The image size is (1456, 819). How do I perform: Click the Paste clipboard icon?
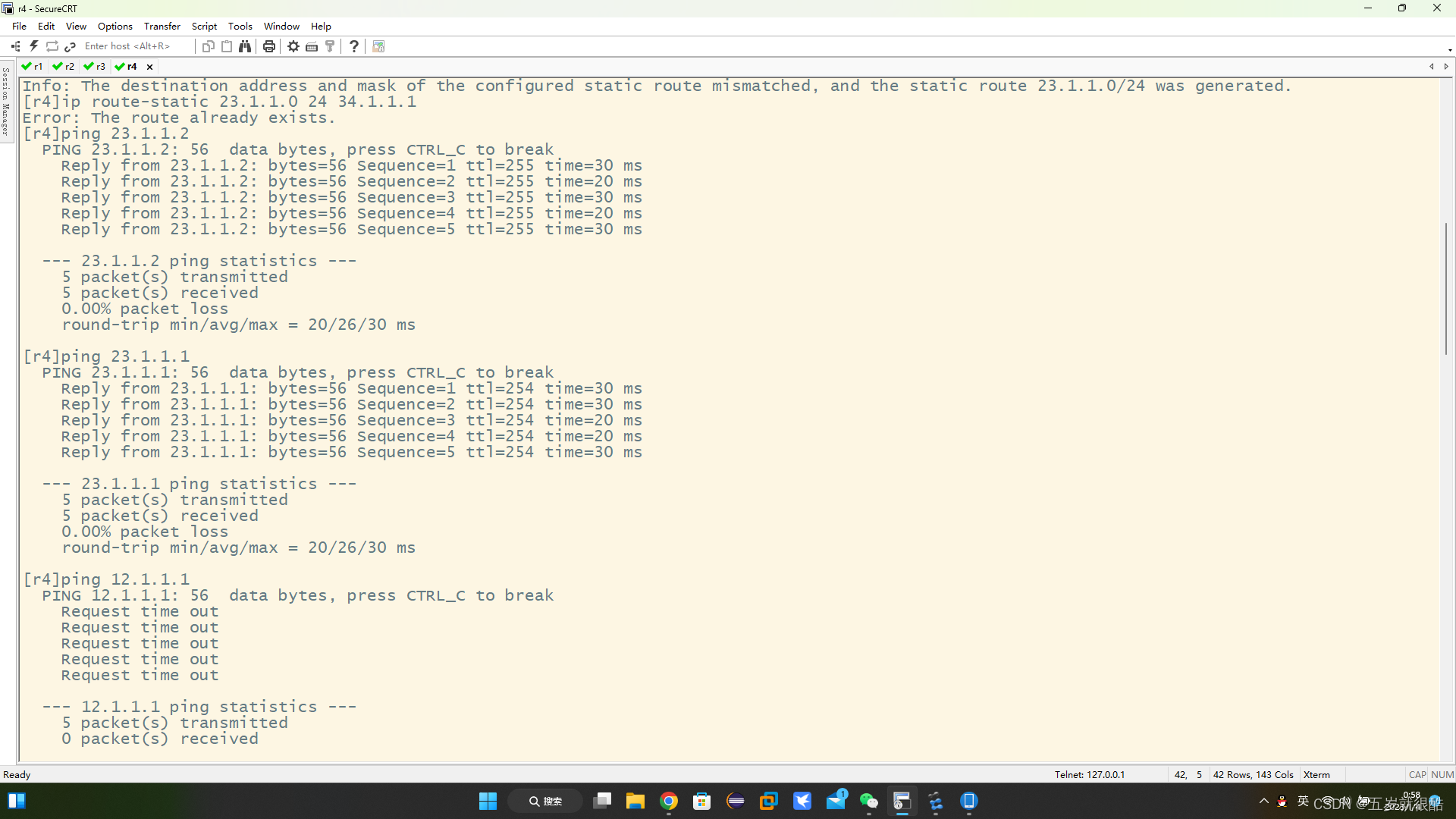[227, 46]
